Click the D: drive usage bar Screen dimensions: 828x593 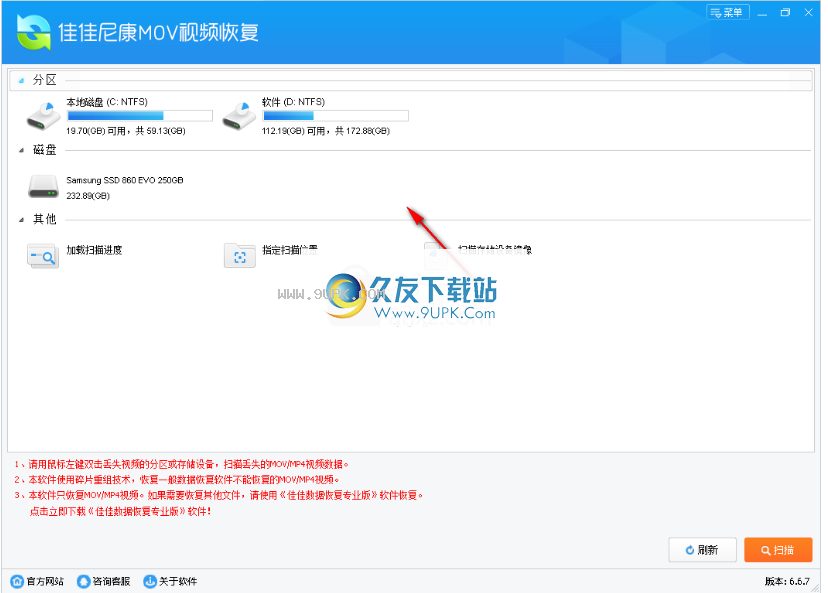coord(335,116)
